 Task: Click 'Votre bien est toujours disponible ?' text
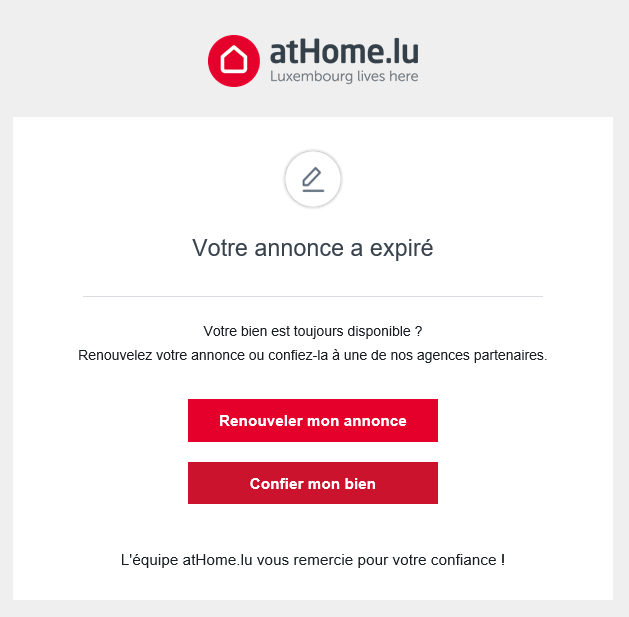click(313, 331)
